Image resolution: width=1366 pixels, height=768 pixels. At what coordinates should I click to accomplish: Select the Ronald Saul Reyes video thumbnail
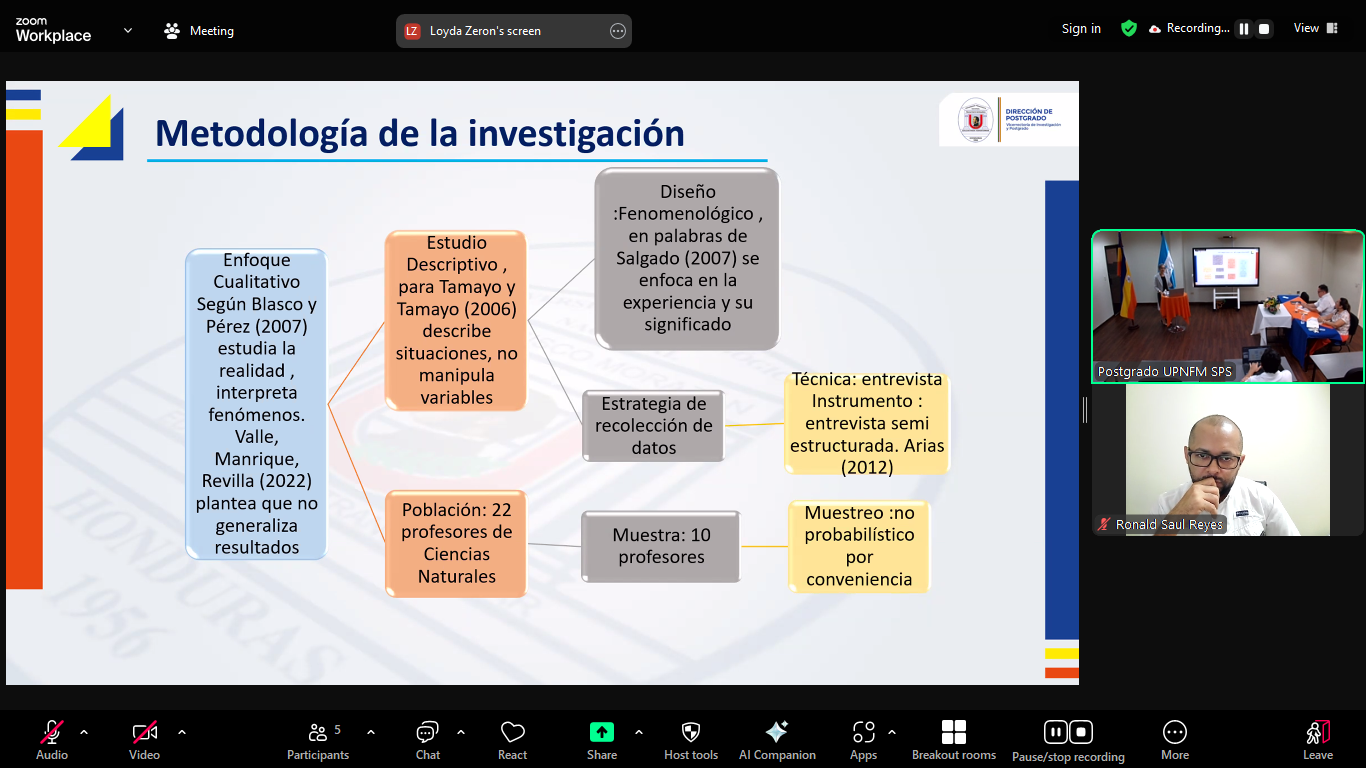1228,460
